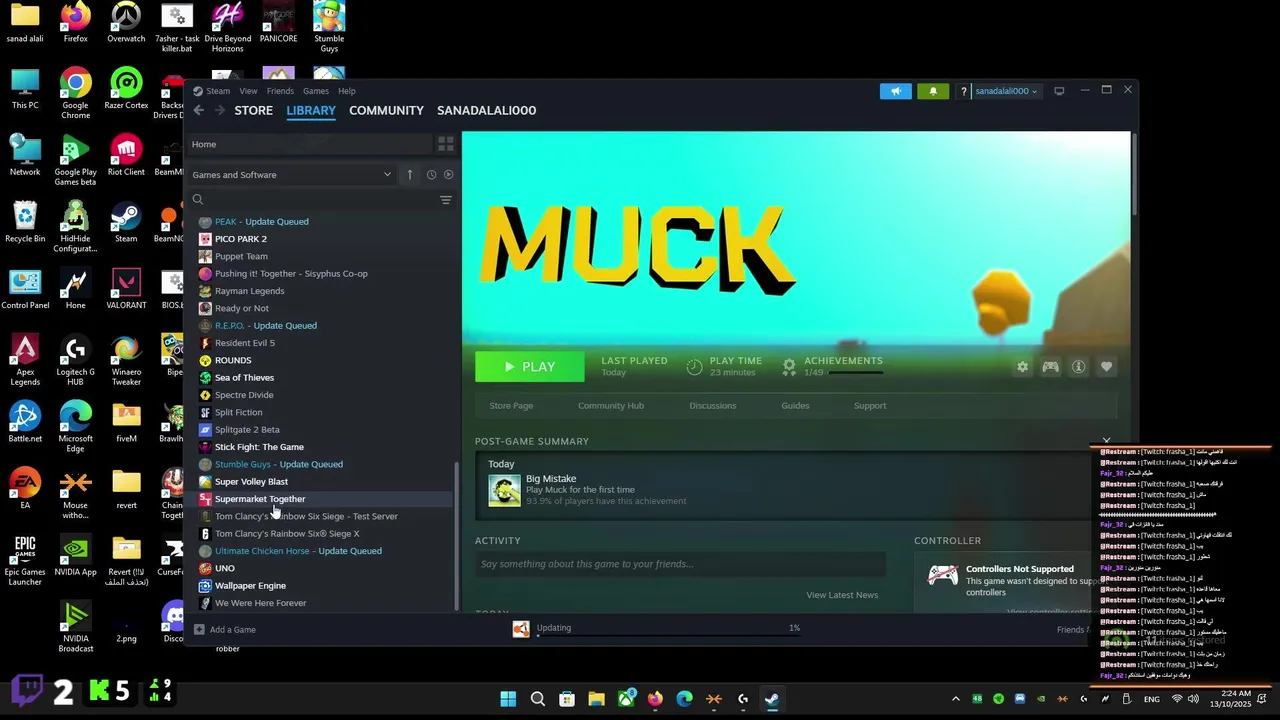Click the Steam help question mark icon
This screenshot has width=1280, height=720.
pyautogui.click(x=963, y=91)
